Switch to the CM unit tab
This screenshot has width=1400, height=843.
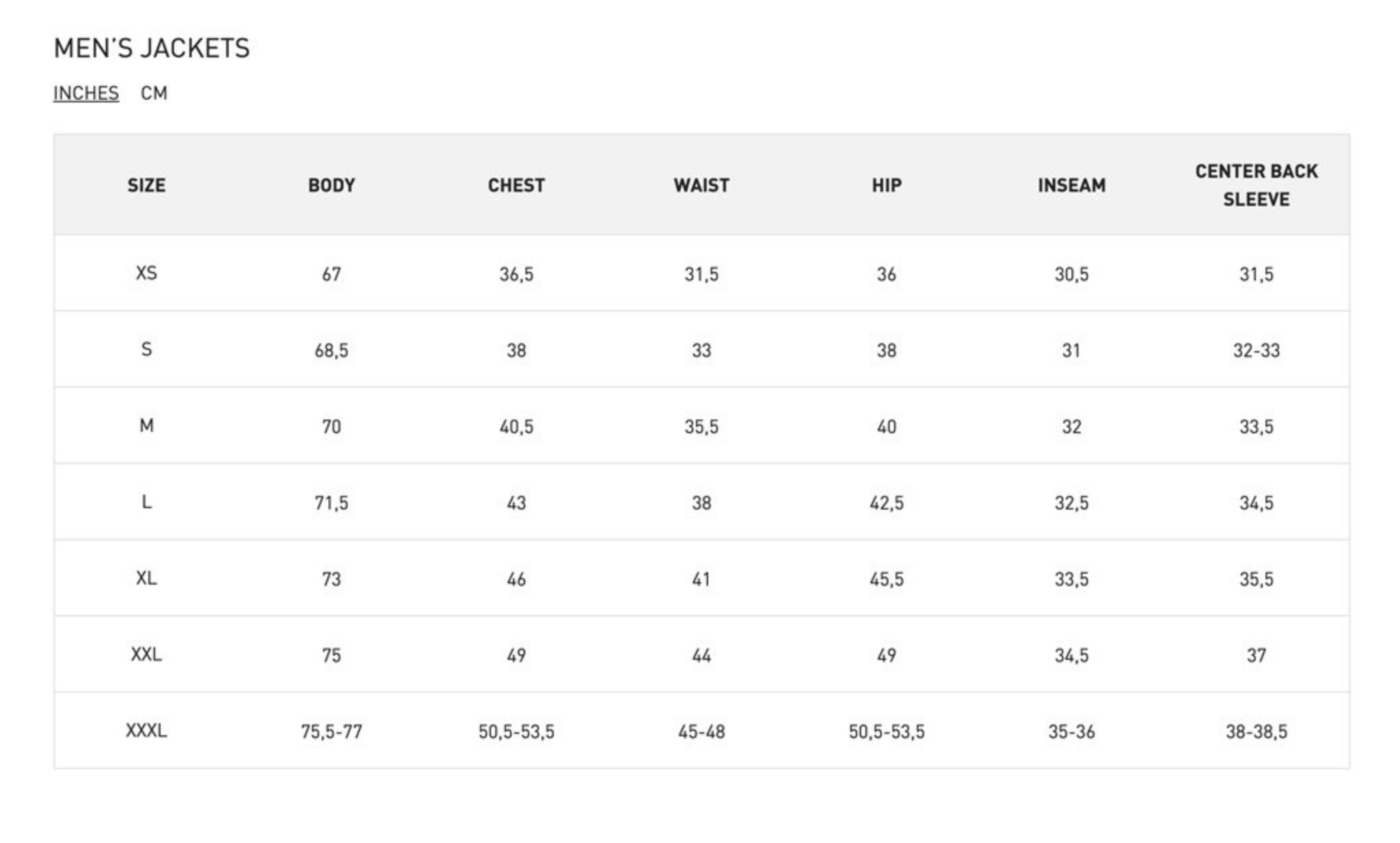click(x=154, y=93)
